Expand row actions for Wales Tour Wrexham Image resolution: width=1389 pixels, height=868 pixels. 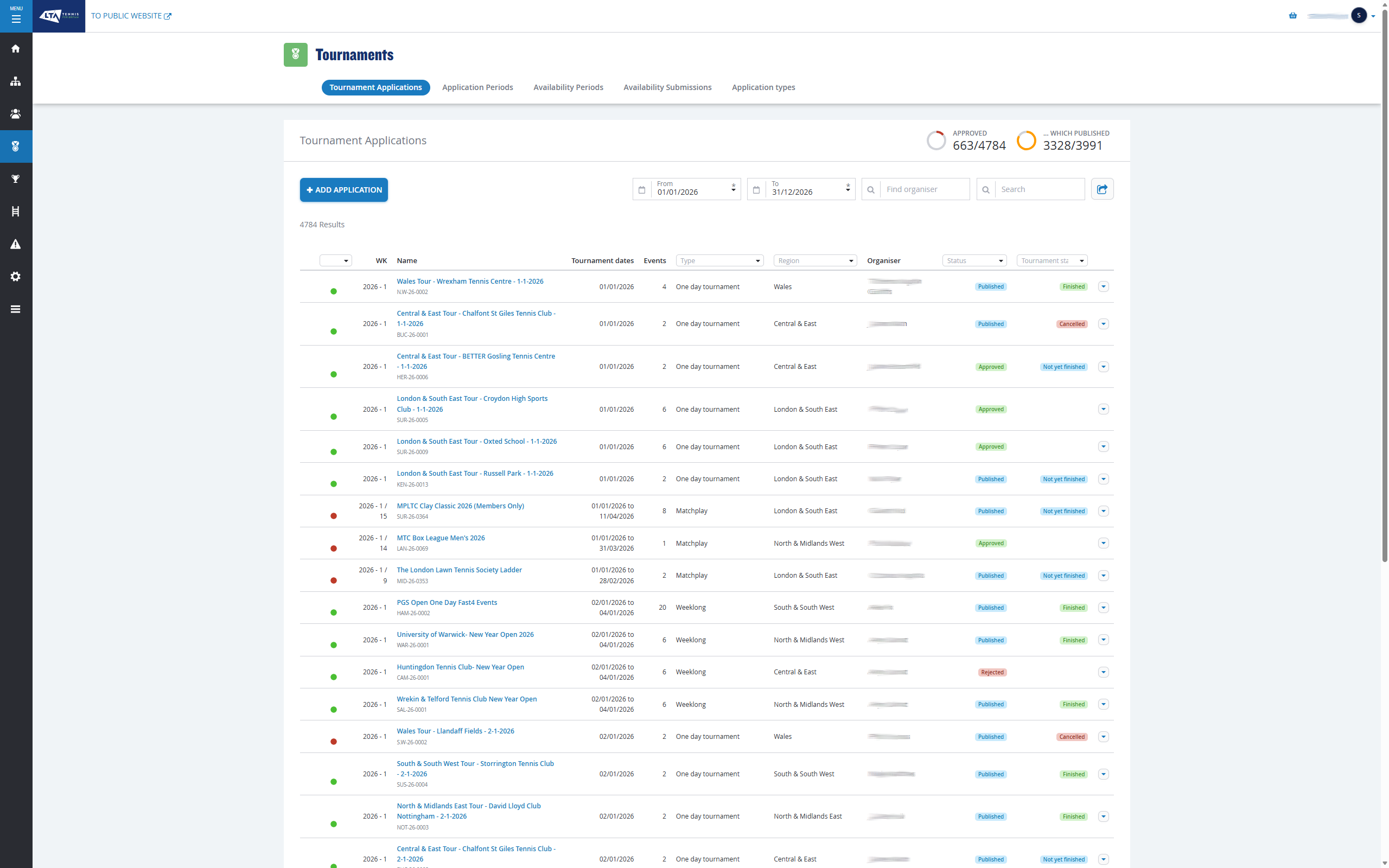(1103, 286)
